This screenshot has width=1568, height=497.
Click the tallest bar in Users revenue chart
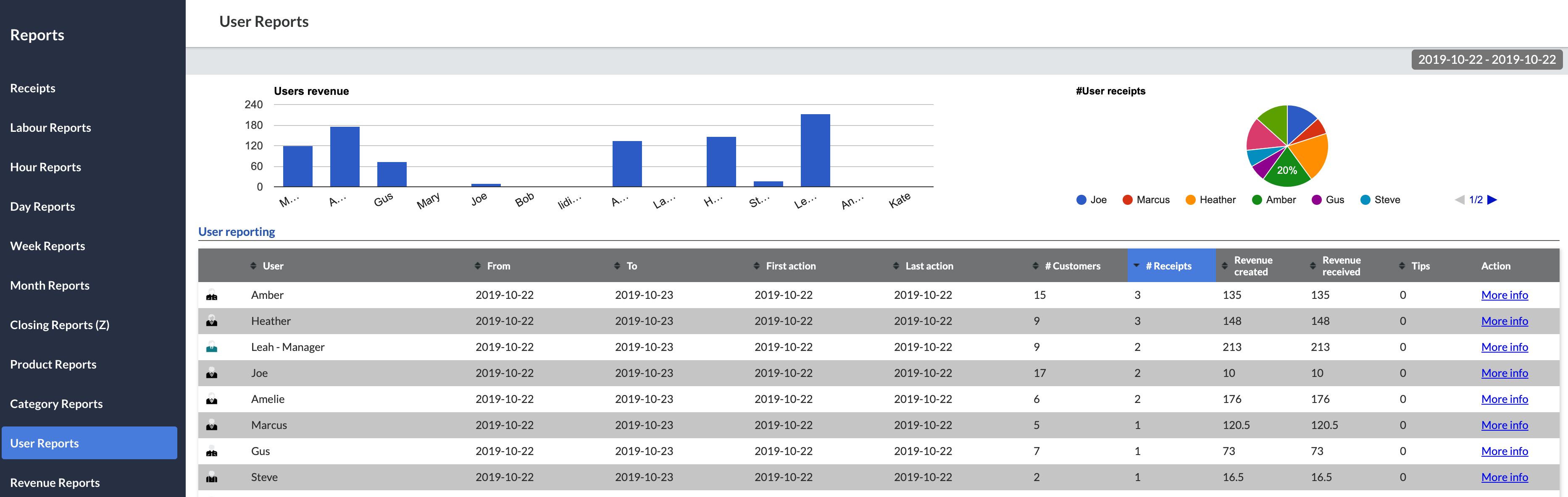pyautogui.click(x=815, y=150)
